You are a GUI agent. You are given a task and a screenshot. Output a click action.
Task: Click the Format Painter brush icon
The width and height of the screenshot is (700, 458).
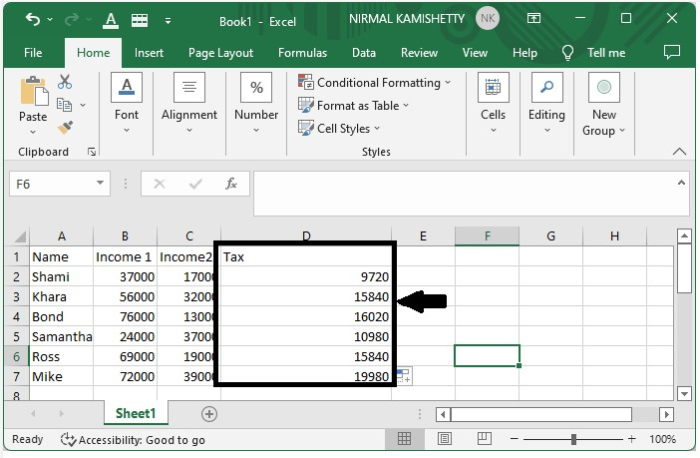65,128
